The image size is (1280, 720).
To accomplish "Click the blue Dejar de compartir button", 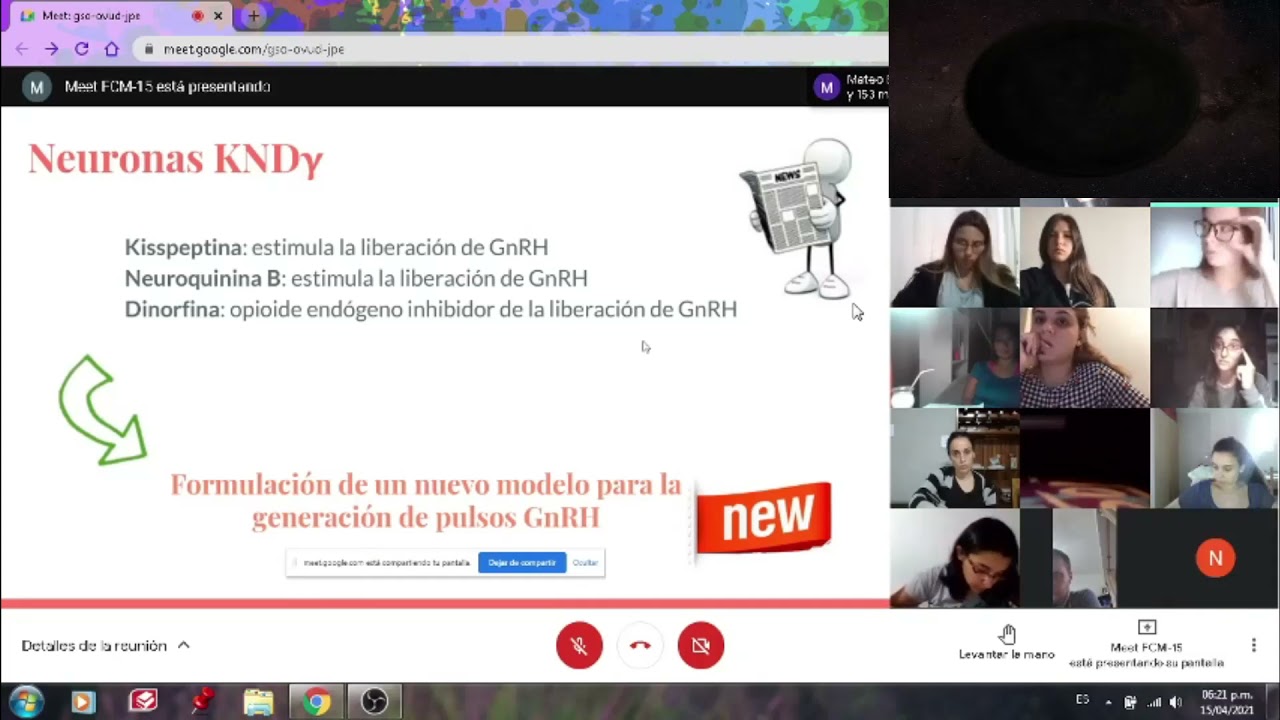I will [x=522, y=563].
